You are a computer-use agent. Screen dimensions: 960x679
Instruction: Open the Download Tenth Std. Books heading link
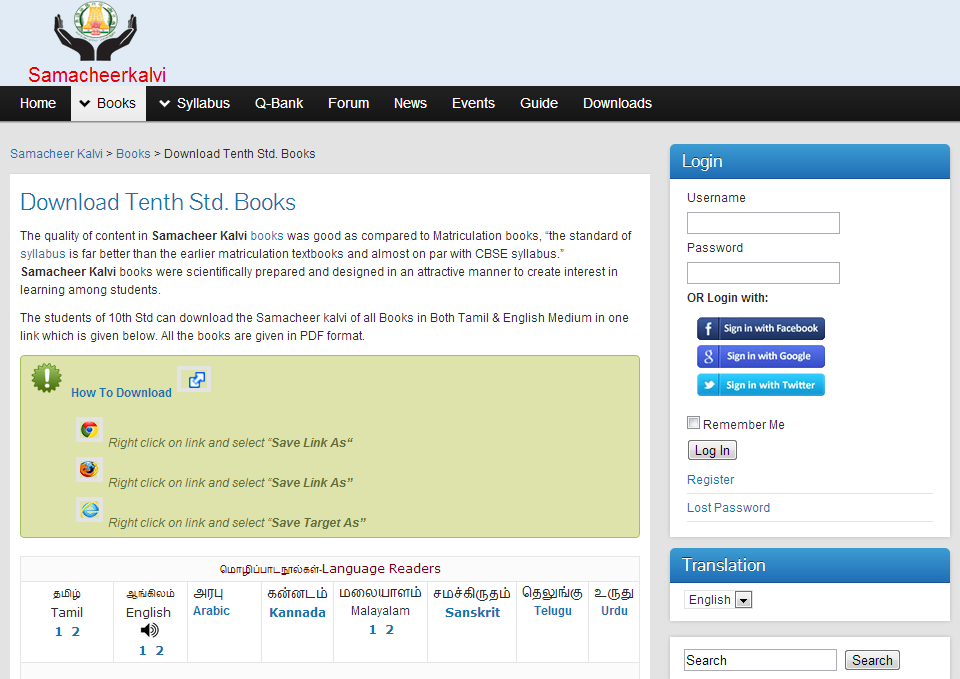click(158, 202)
